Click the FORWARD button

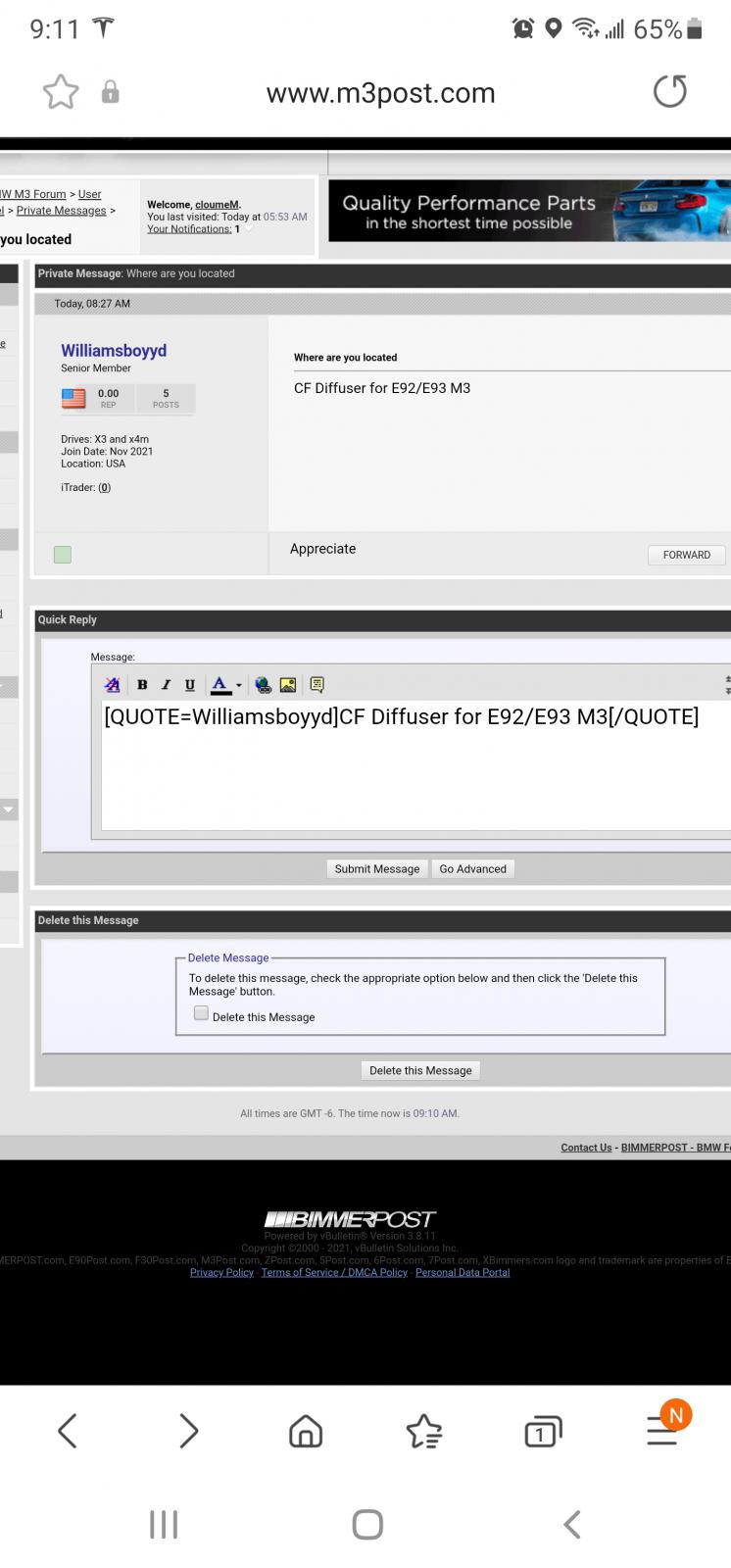pyautogui.click(x=686, y=555)
